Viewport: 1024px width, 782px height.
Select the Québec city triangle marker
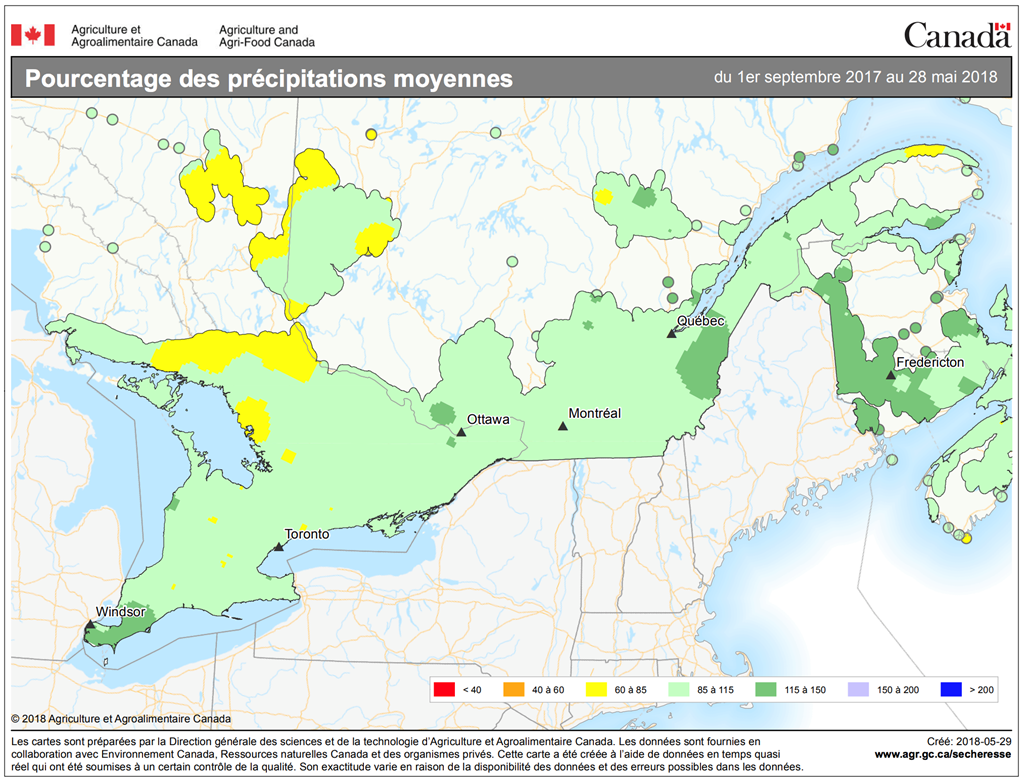pos(672,334)
